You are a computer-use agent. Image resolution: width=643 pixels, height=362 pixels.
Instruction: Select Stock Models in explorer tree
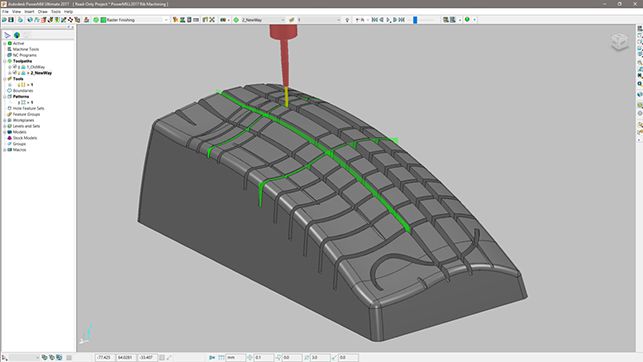(x=25, y=138)
